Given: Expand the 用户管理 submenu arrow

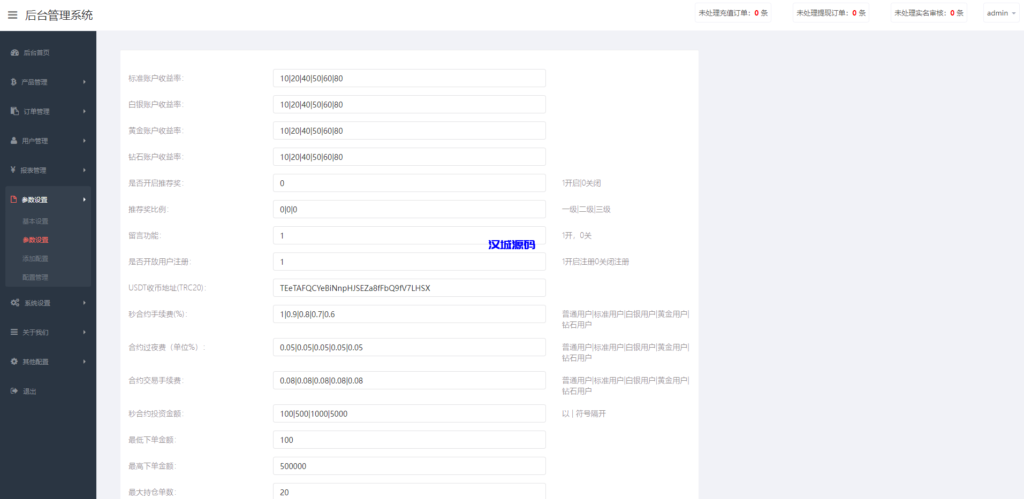Looking at the screenshot, I should point(85,141).
